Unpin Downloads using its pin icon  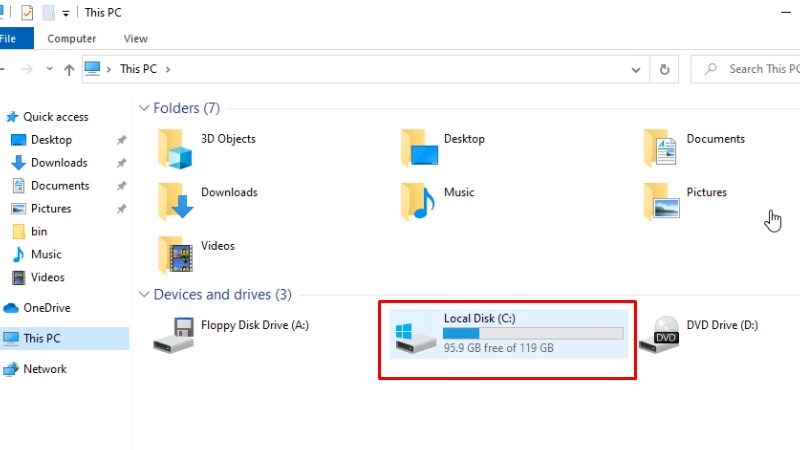(121, 163)
